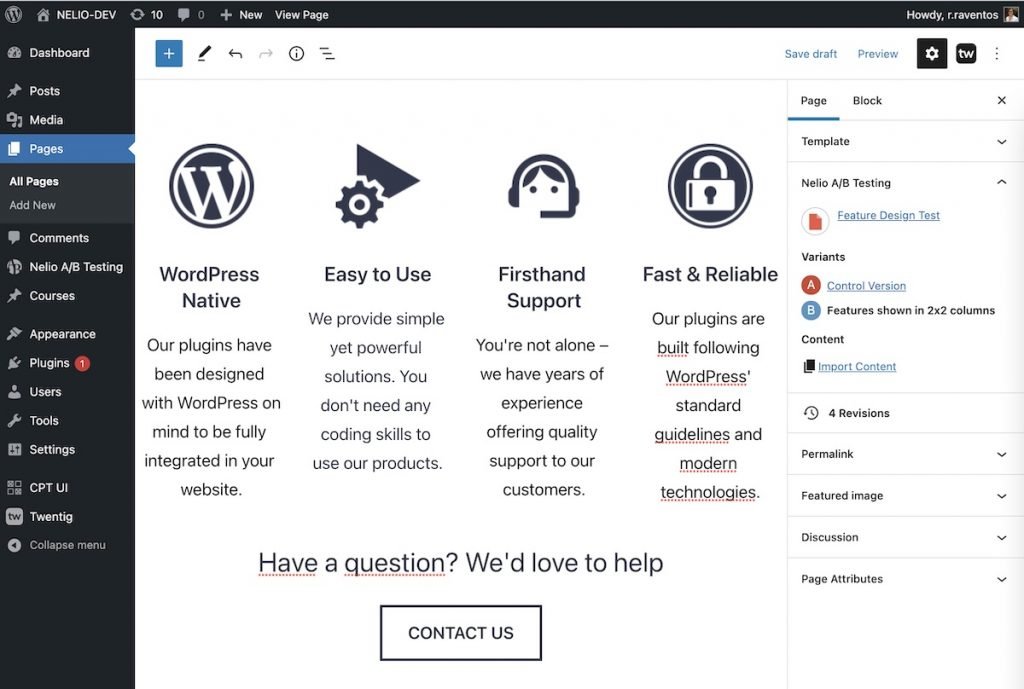1024x689 pixels.
Task: Open Comments in the admin sidebar
Action: 67,238
